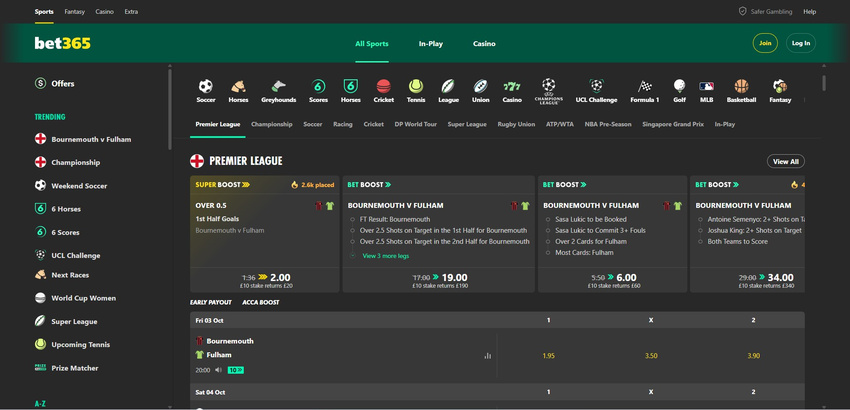The width and height of the screenshot is (850, 410).
Task: Open the Champions League icon
Action: 549,91
